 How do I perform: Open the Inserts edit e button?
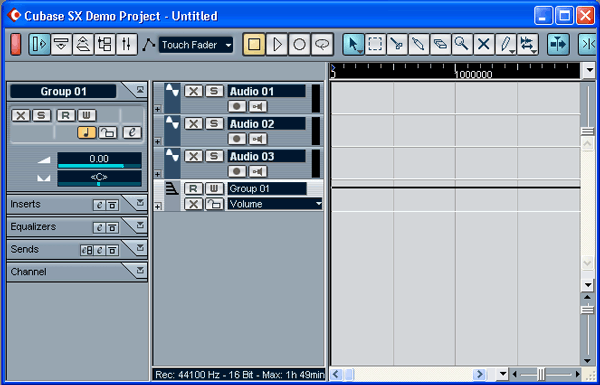[99, 205]
